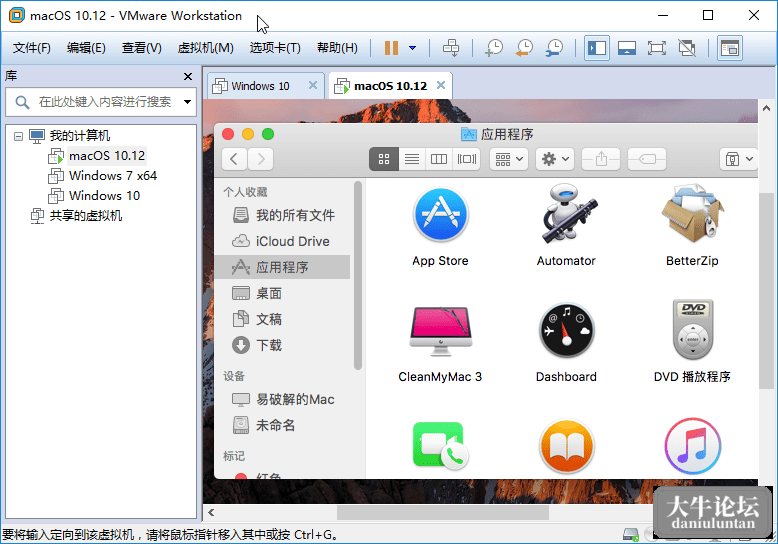Close the macOS 10.12 tab
Viewport: 778px width, 544px height.
click(441, 85)
